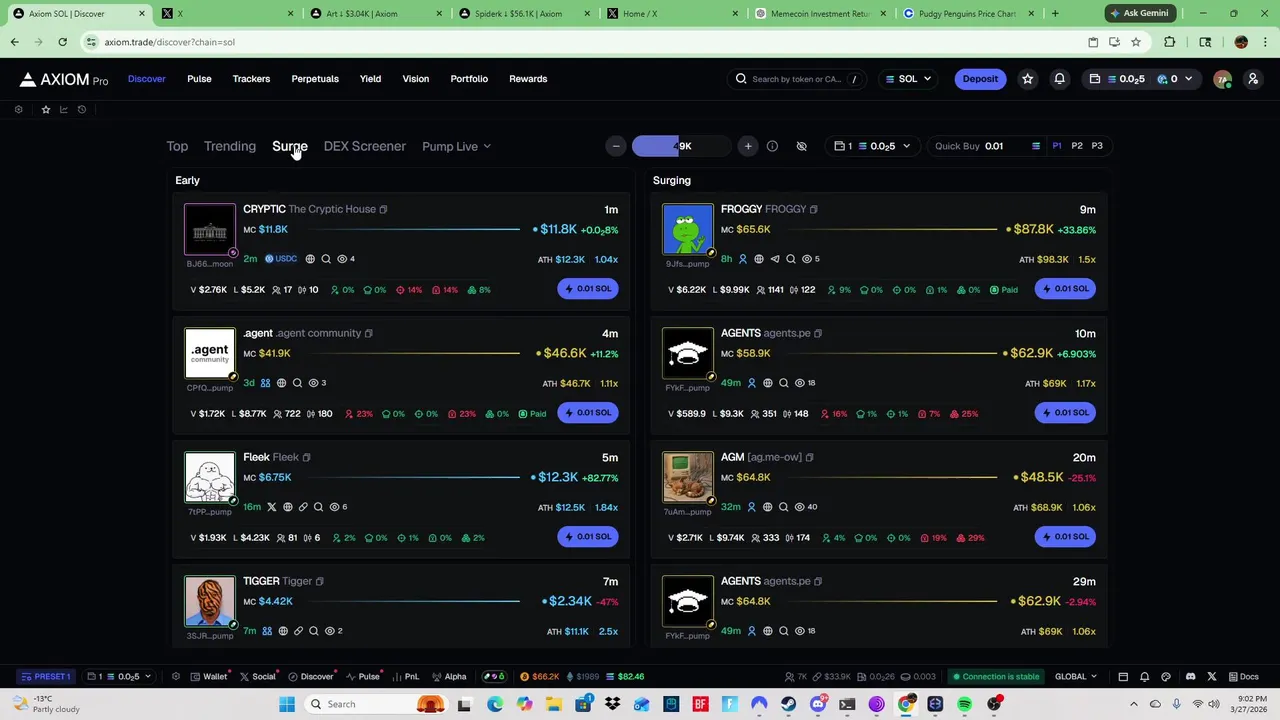Open the GLOBAL region dropdown
Viewport: 1280px width, 720px height.
[x=1076, y=677]
